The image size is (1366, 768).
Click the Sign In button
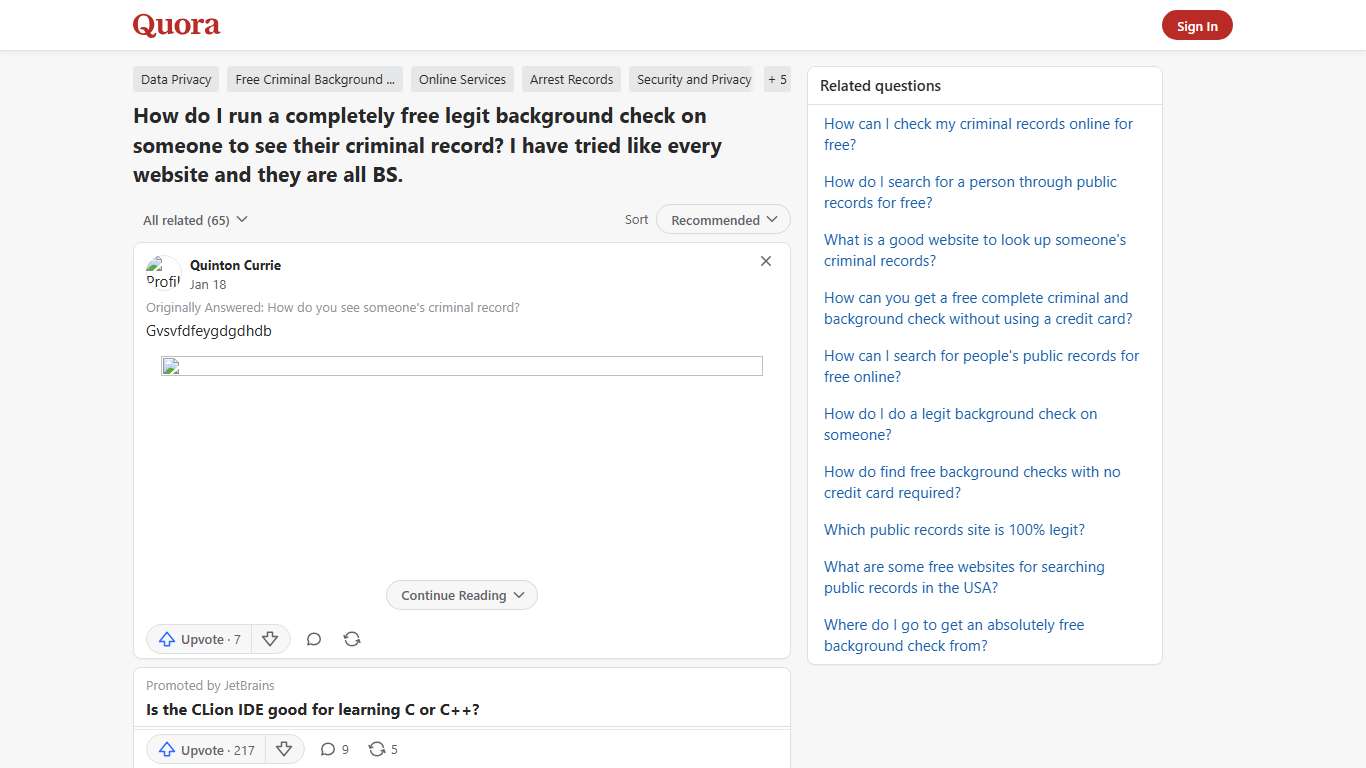pos(1197,25)
